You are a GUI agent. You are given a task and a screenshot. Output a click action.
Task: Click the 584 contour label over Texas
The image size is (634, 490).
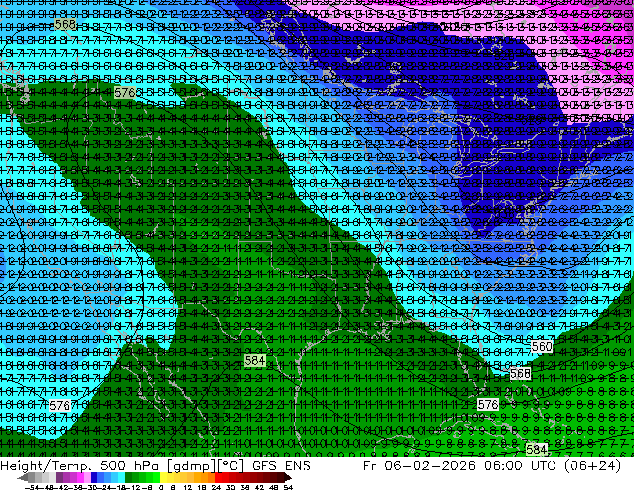(255, 360)
